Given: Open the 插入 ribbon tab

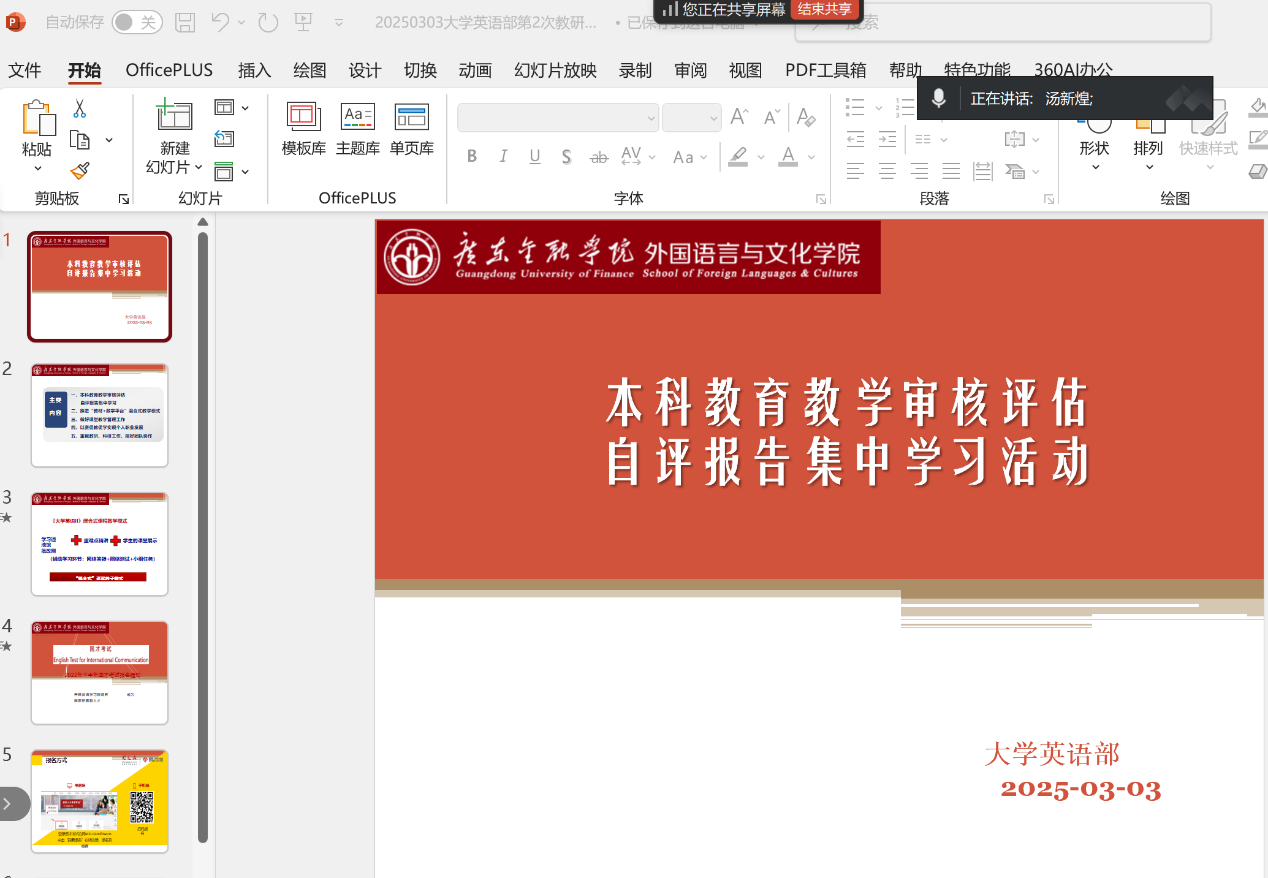Looking at the screenshot, I should click(x=254, y=70).
